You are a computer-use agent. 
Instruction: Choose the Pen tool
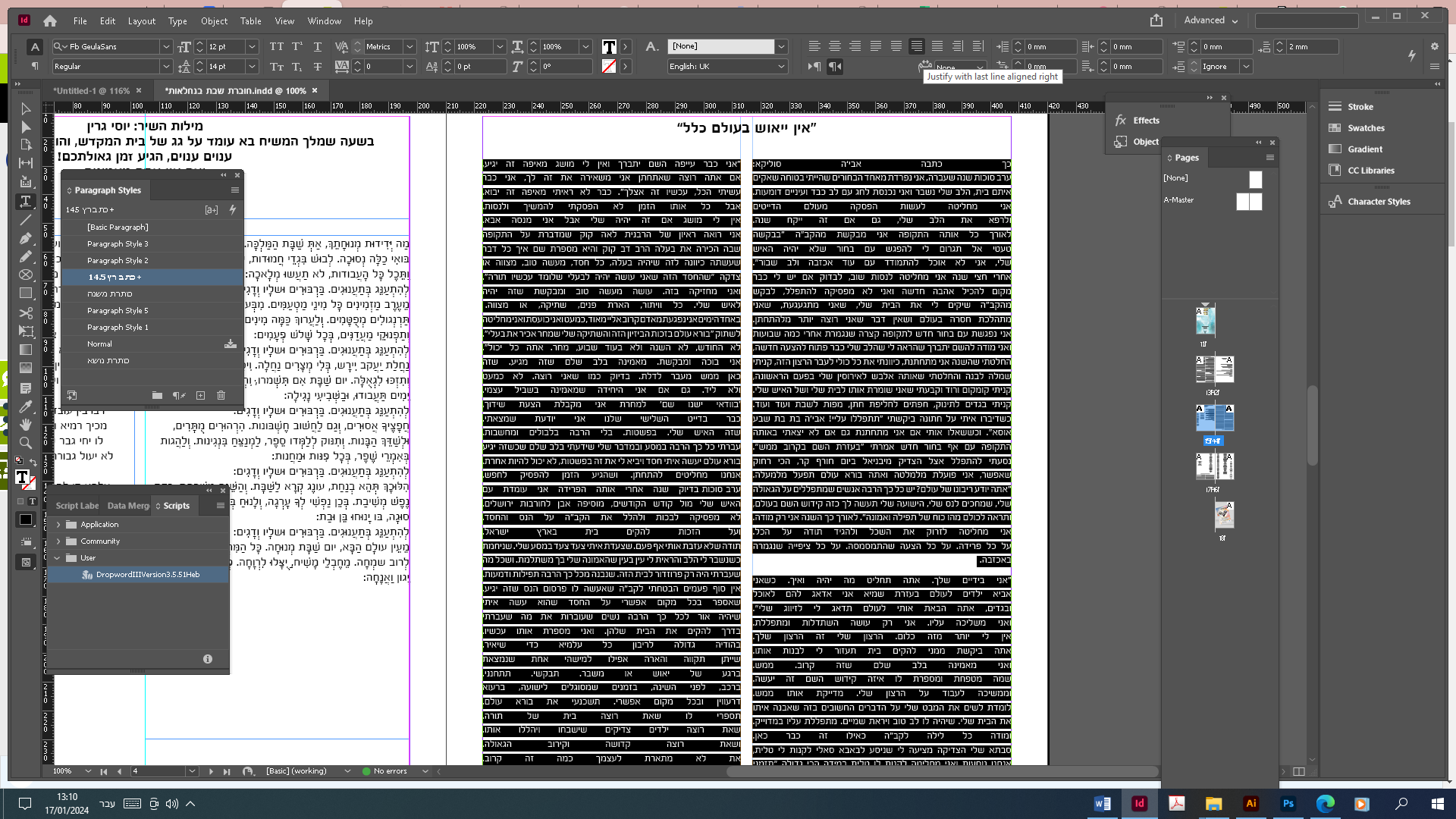[x=26, y=238]
